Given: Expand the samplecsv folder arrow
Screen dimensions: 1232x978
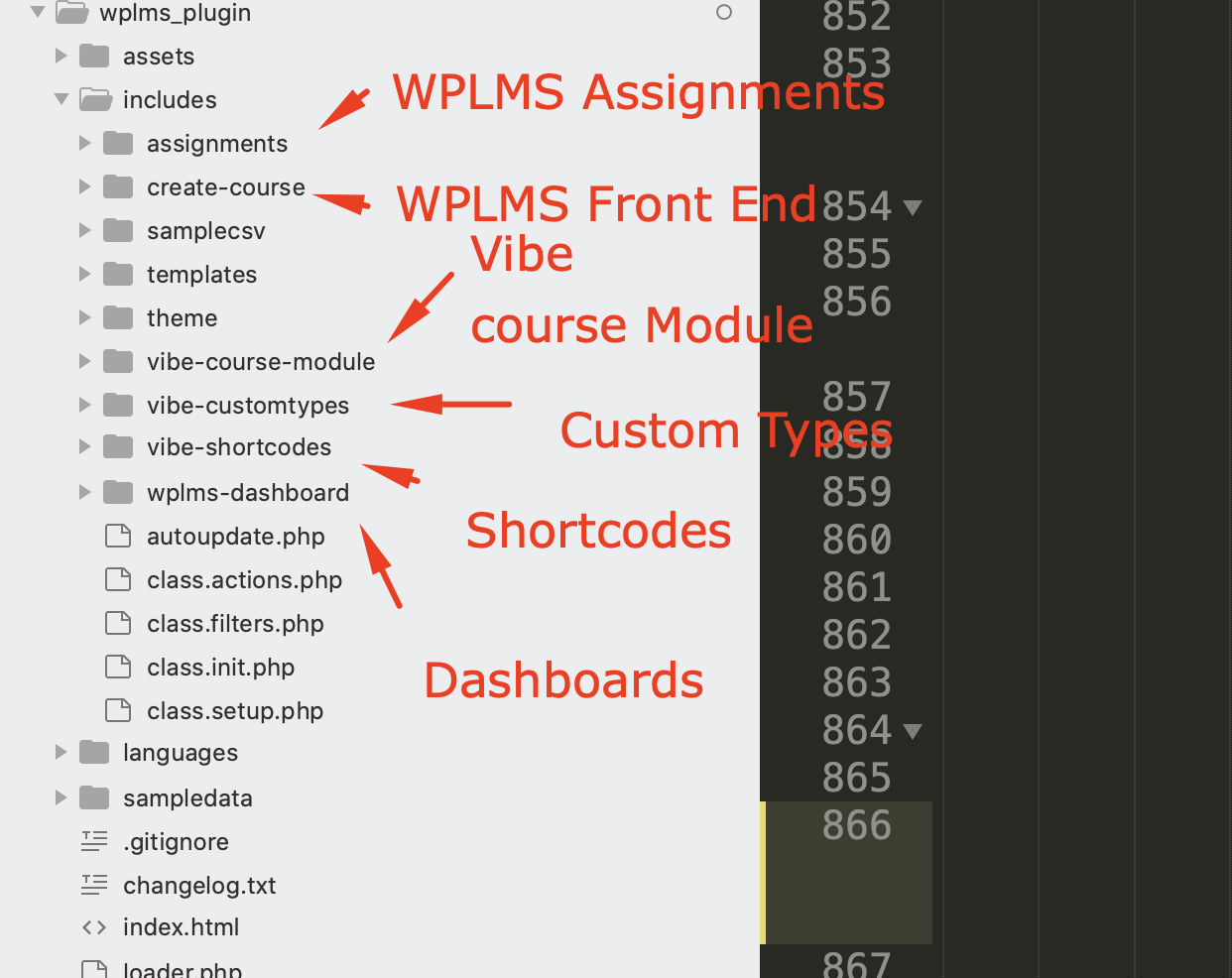Looking at the screenshot, I should point(85,231).
